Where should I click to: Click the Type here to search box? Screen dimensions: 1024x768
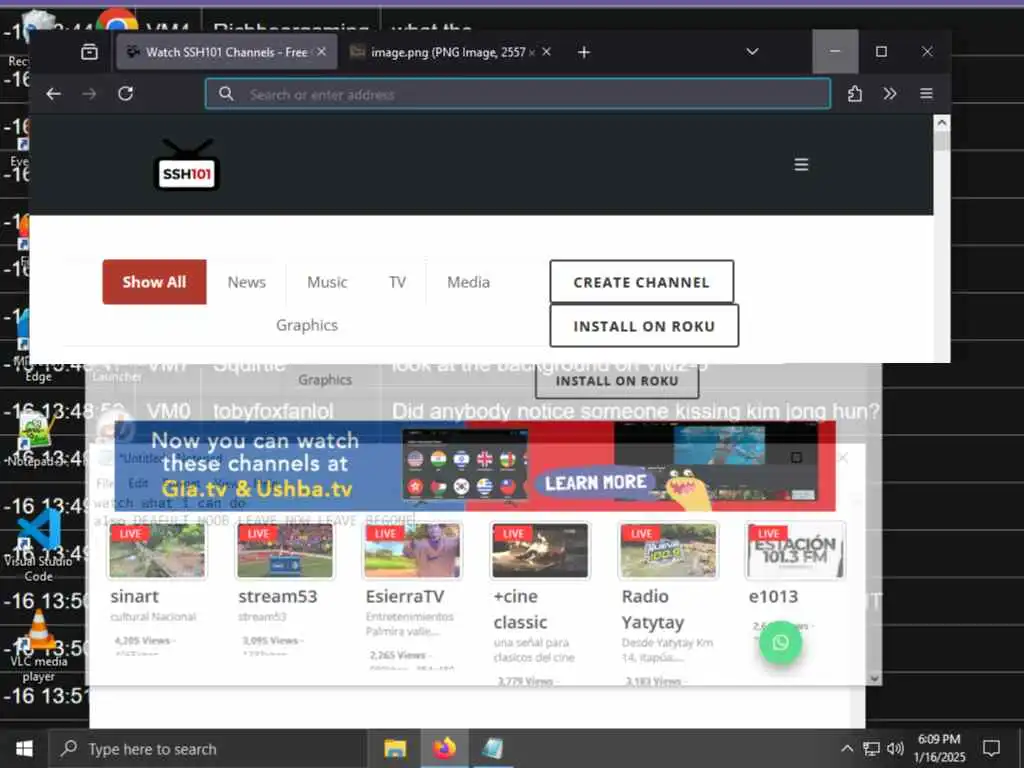click(x=208, y=749)
